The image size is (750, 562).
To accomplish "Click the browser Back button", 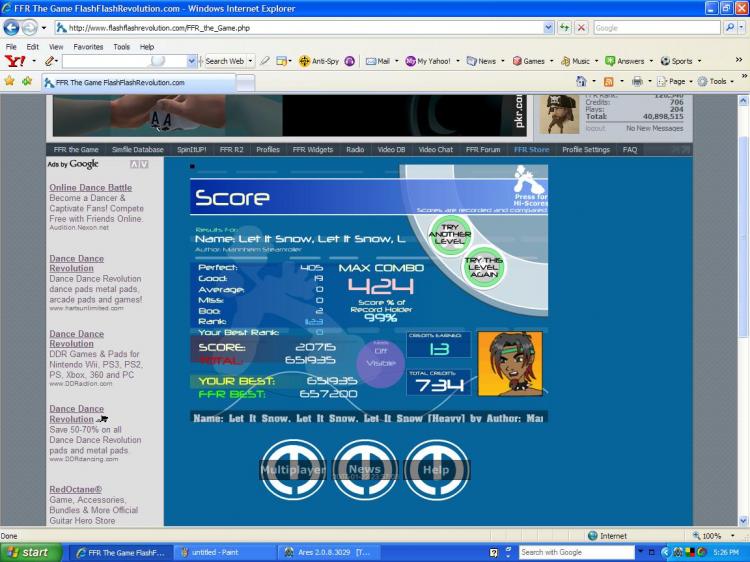I will coord(11,28).
